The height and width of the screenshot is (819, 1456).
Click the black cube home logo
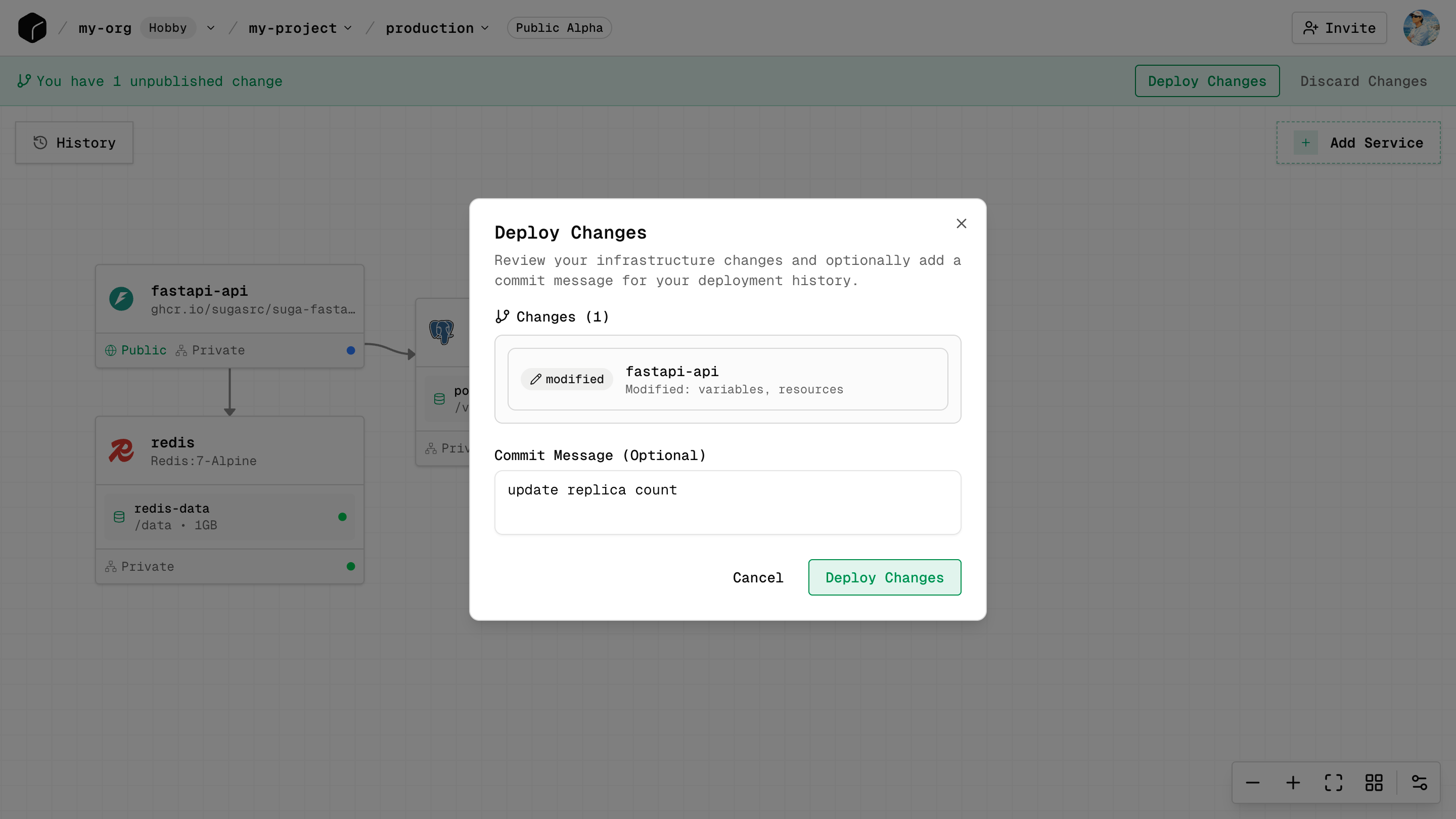coord(32,28)
